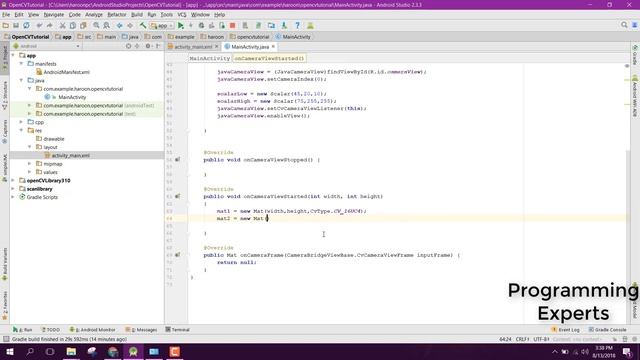
Task: Click the project panel settings gear
Action: [148, 46]
